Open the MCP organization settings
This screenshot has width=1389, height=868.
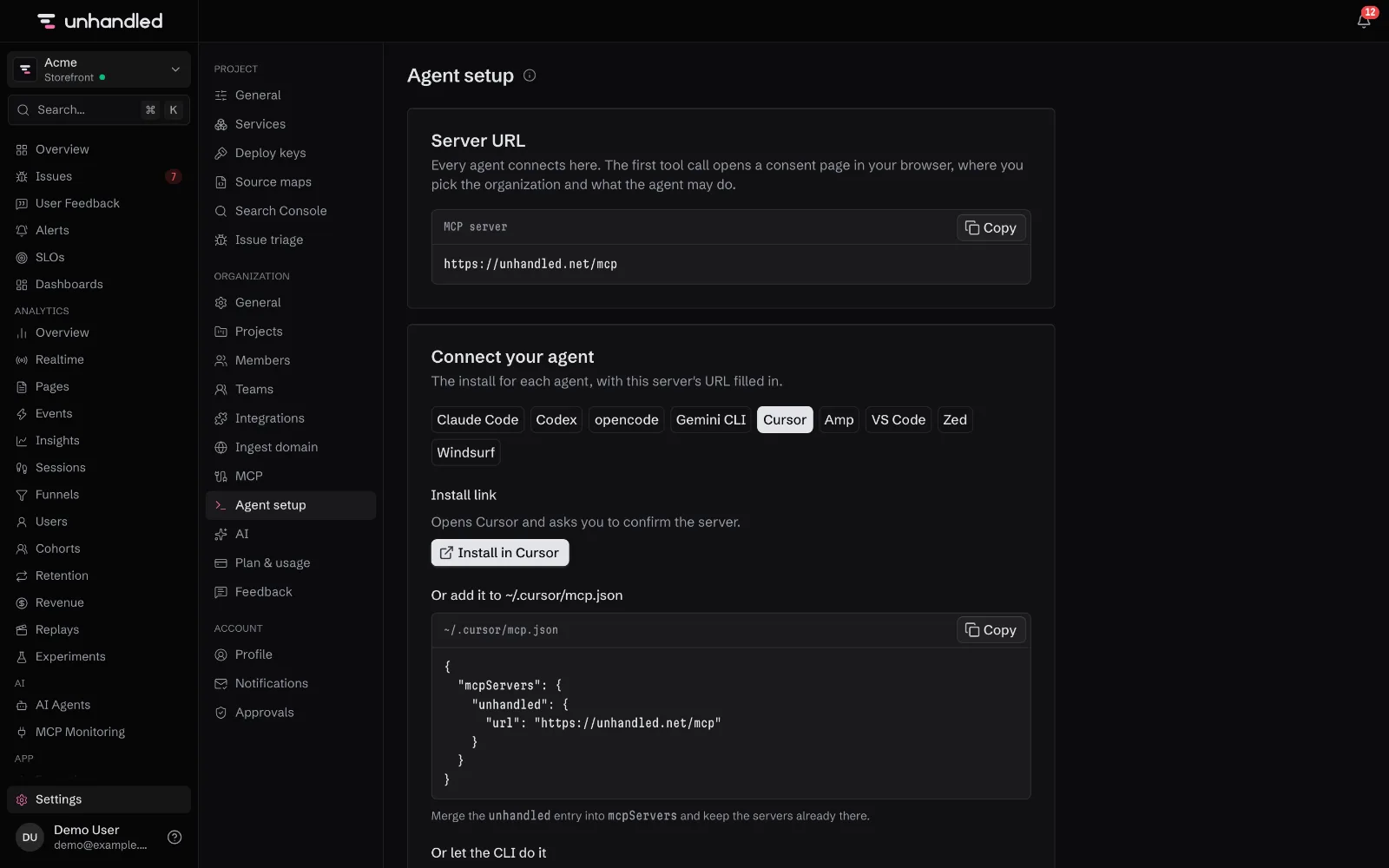[x=291, y=477]
